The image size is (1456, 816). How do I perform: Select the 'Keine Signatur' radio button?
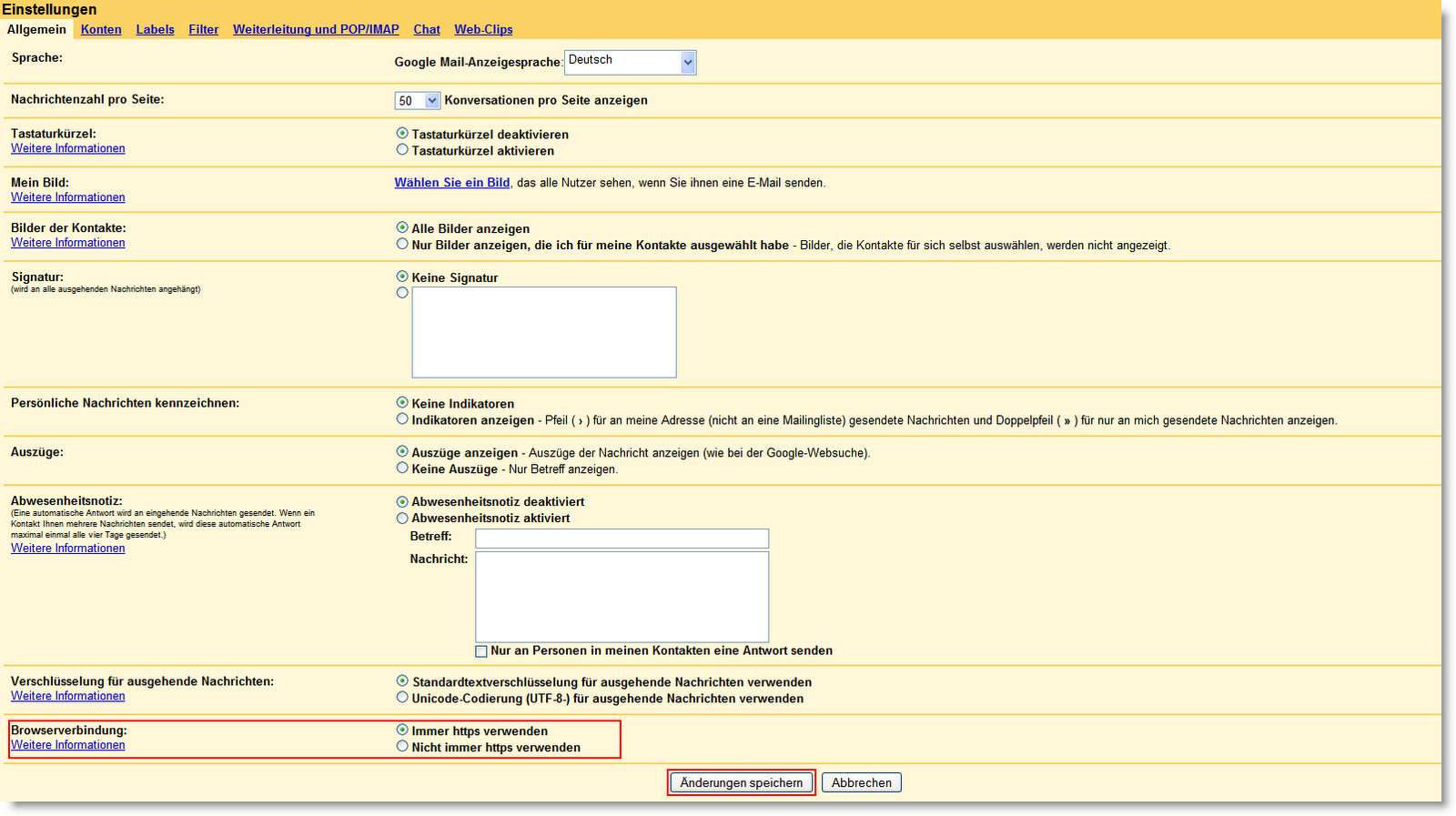(402, 277)
